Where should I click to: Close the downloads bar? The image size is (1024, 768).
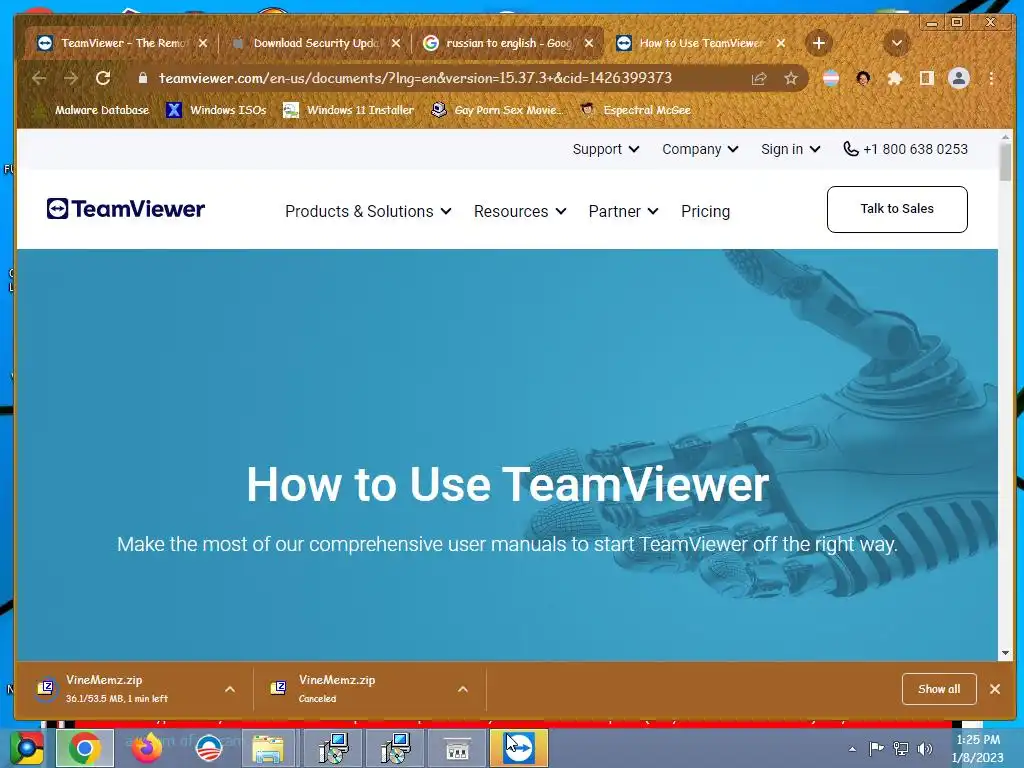995,689
